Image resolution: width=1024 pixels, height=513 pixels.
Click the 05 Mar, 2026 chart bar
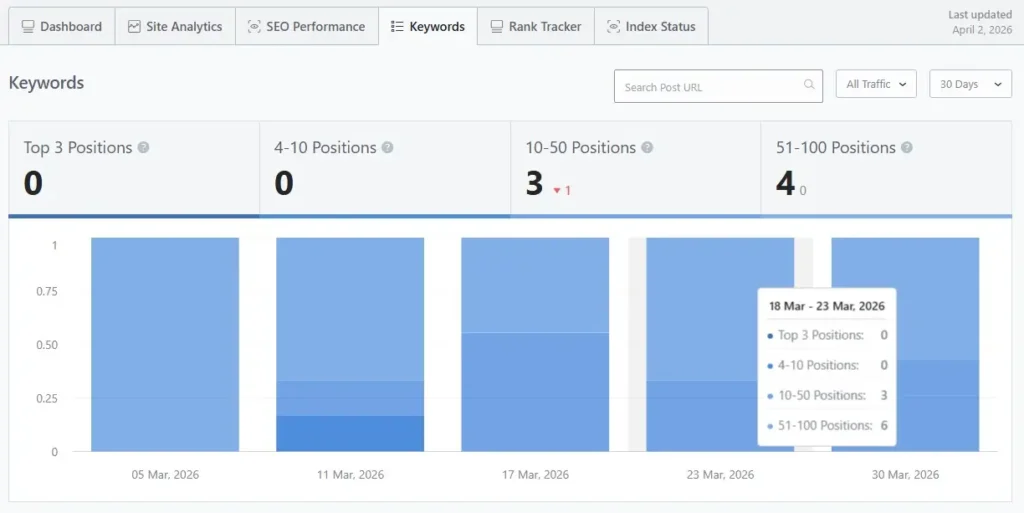tap(165, 344)
